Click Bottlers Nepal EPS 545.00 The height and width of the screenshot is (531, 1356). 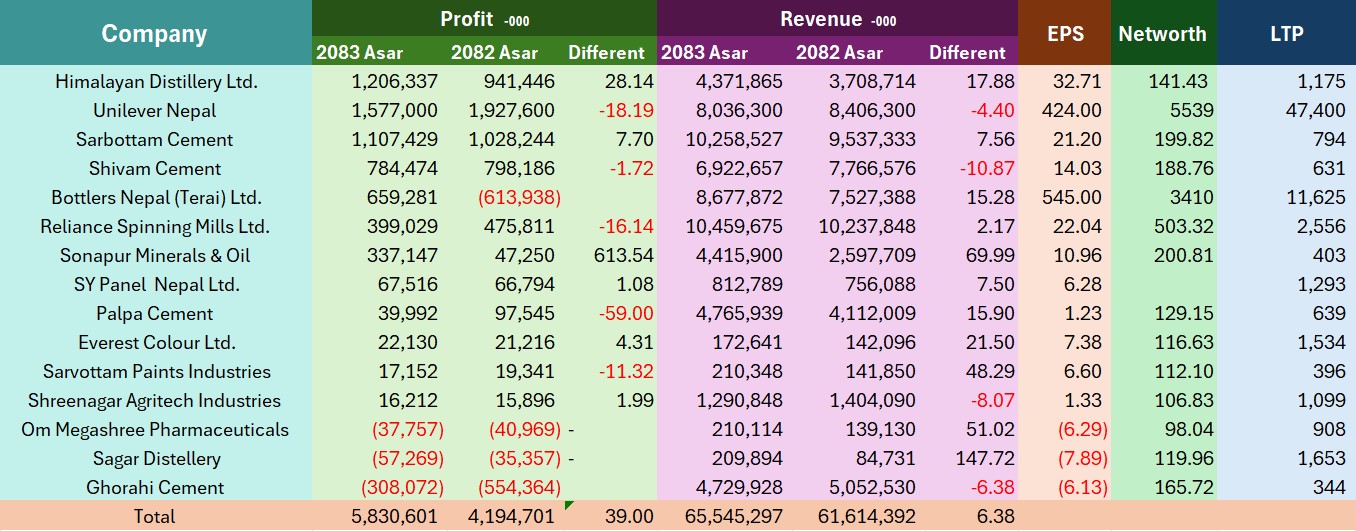pyautogui.click(x=1071, y=197)
